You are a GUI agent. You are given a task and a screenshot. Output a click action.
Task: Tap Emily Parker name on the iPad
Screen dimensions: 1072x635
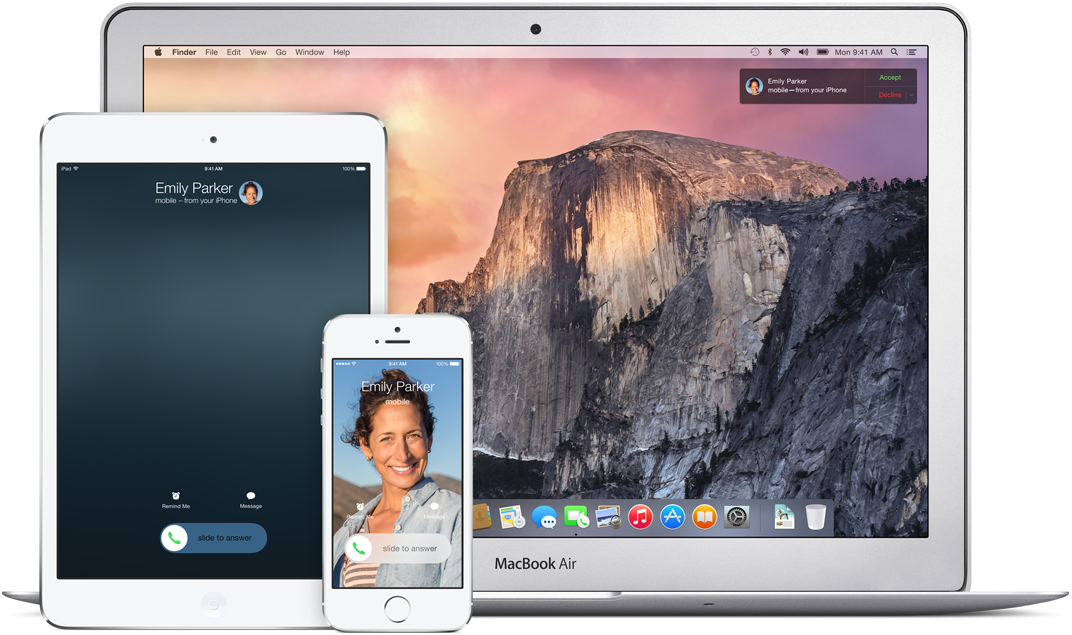click(x=194, y=188)
